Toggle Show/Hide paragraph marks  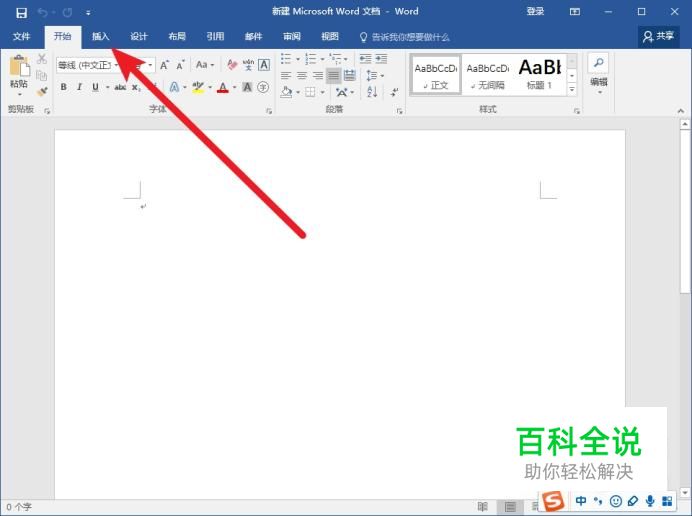click(x=394, y=92)
